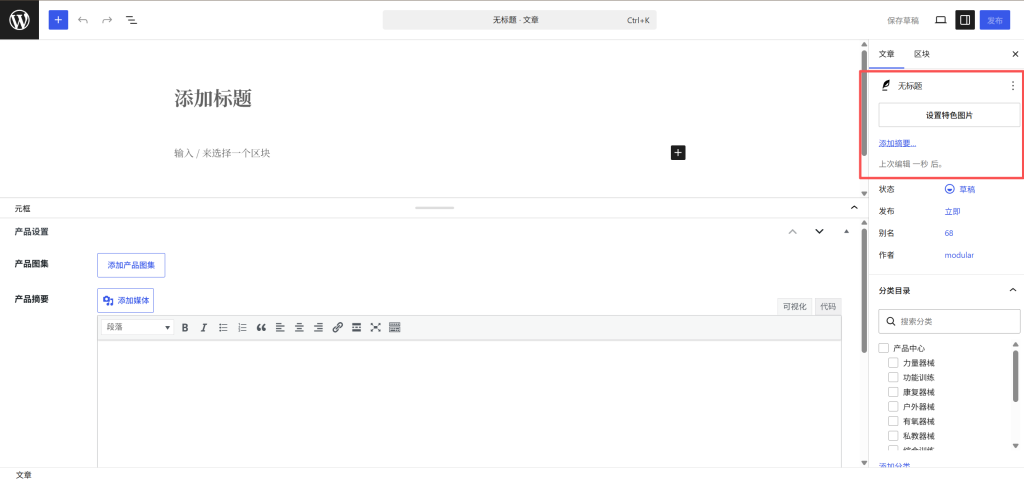Click the 添加产品图集 button
1024x482 pixels.
tap(131, 265)
